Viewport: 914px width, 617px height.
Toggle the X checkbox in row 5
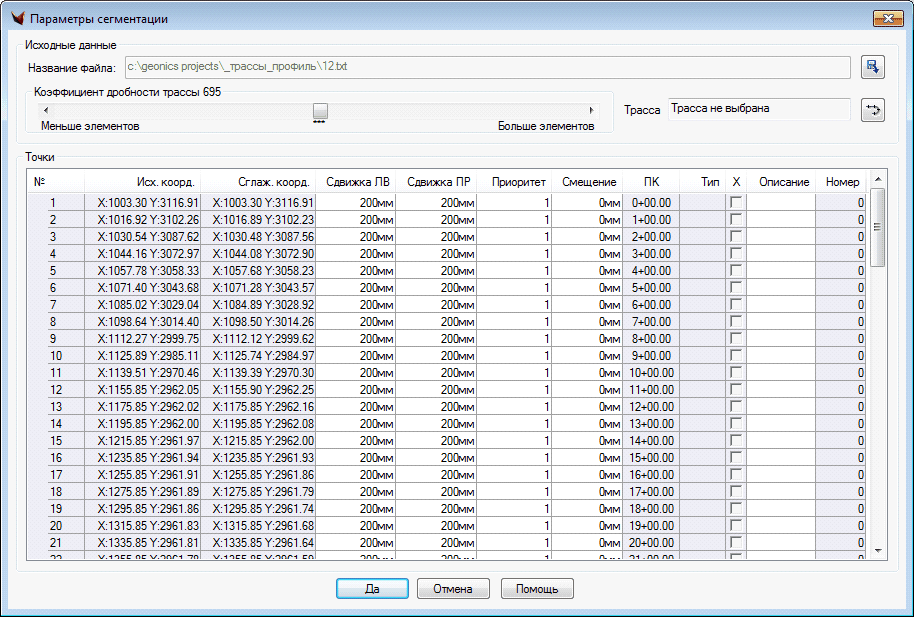coord(736,270)
